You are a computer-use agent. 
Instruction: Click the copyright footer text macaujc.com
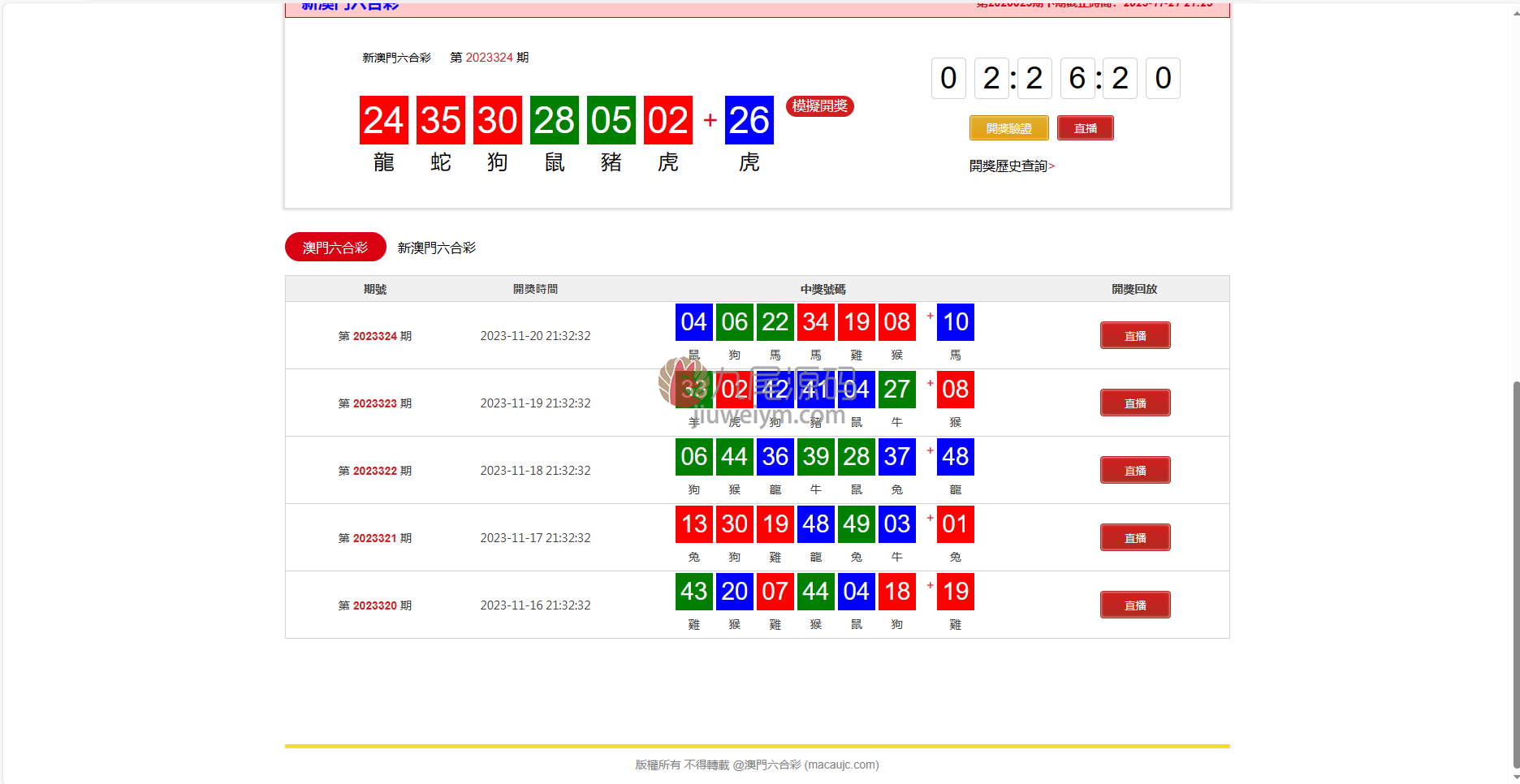(x=842, y=765)
